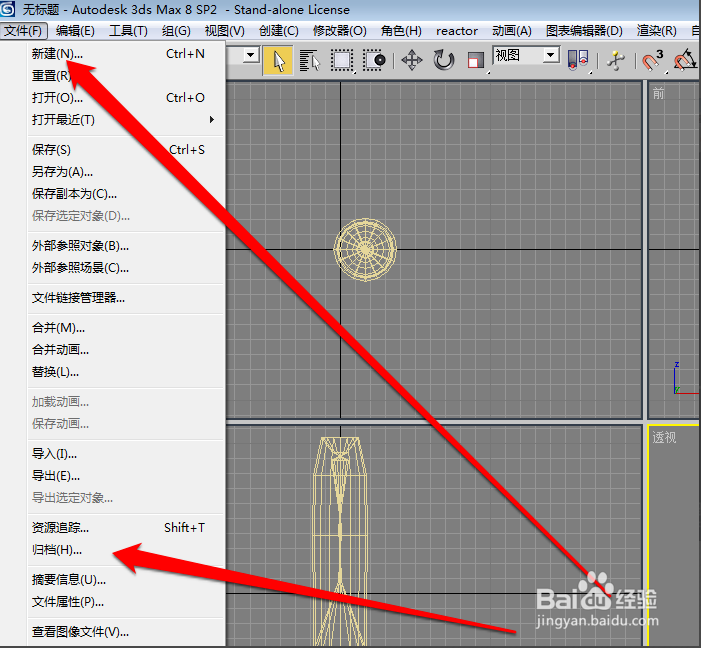This screenshot has height=648, width=701.
Task: Open the 创建(C) menu
Action: (x=279, y=31)
